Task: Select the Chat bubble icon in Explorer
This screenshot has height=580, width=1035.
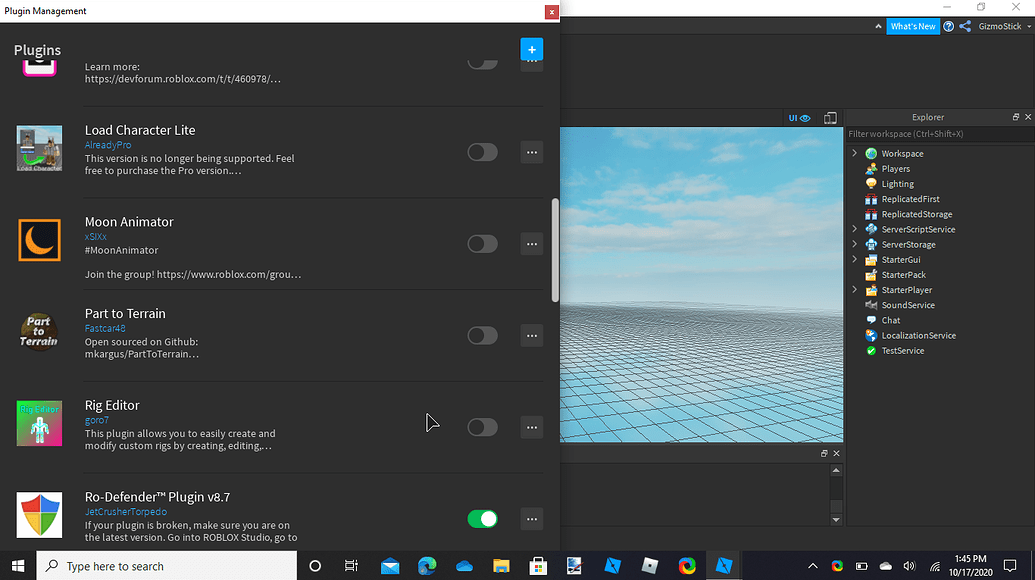Action: pos(871,321)
